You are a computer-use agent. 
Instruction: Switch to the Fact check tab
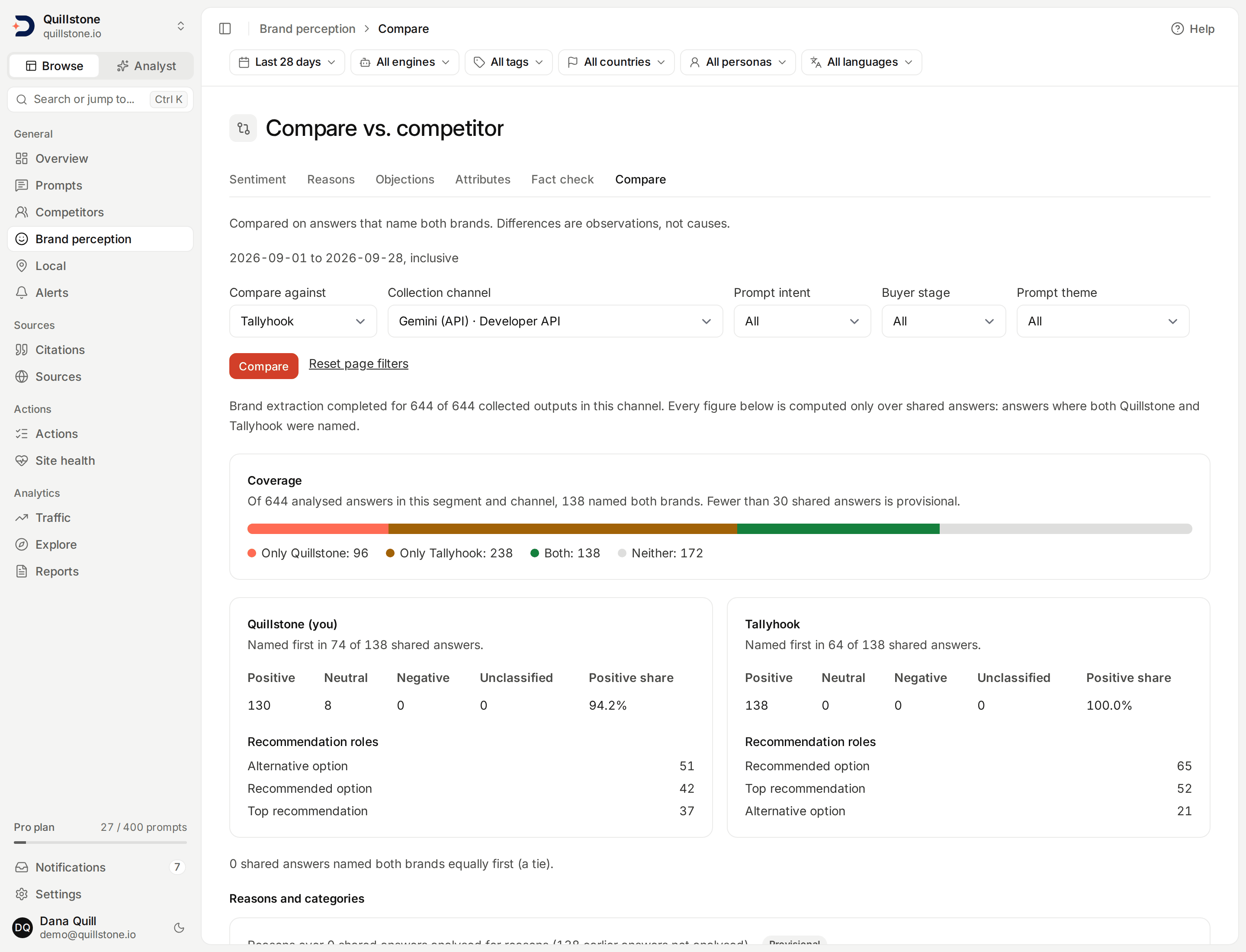point(562,179)
